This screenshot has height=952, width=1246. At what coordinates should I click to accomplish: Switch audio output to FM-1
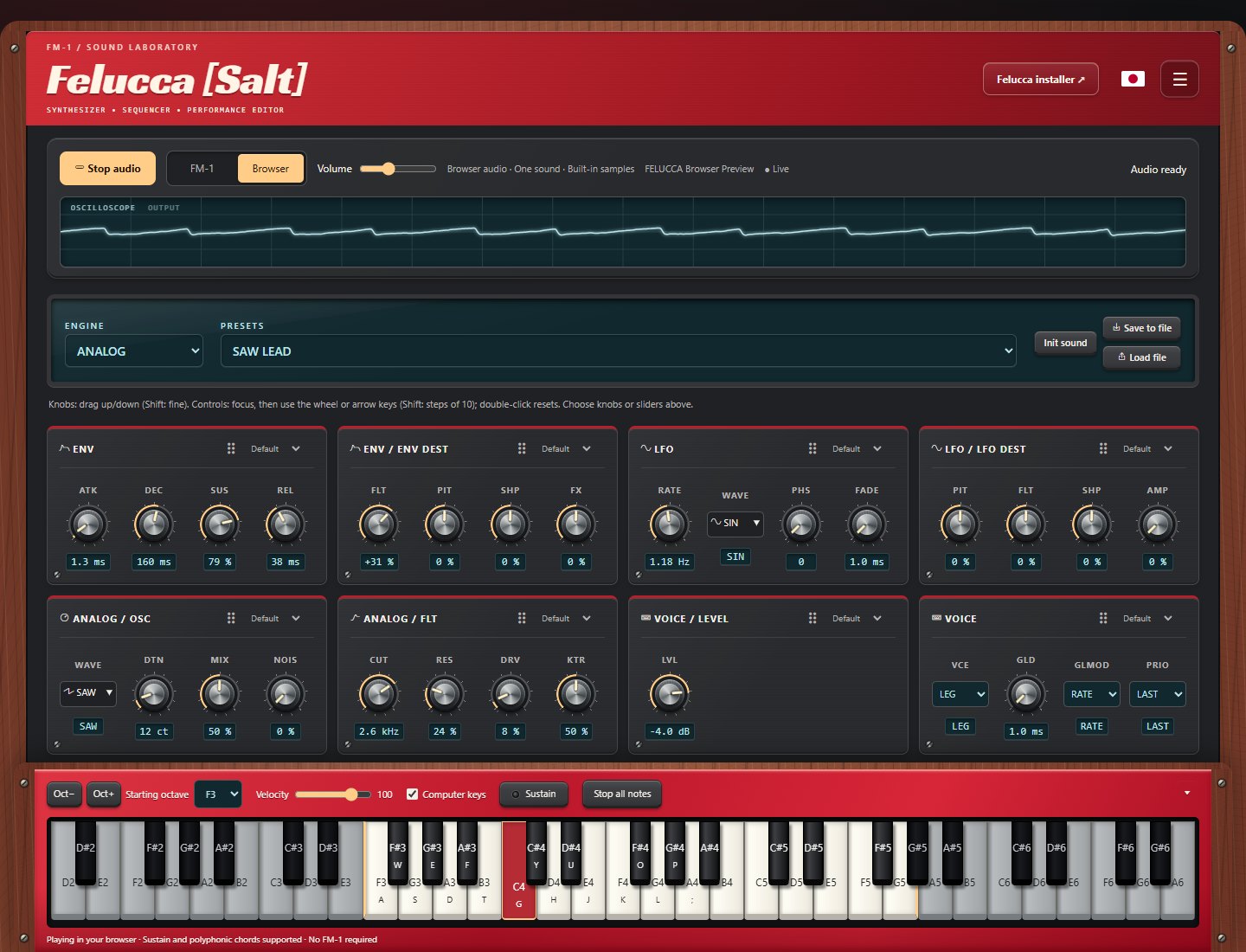[x=202, y=169]
